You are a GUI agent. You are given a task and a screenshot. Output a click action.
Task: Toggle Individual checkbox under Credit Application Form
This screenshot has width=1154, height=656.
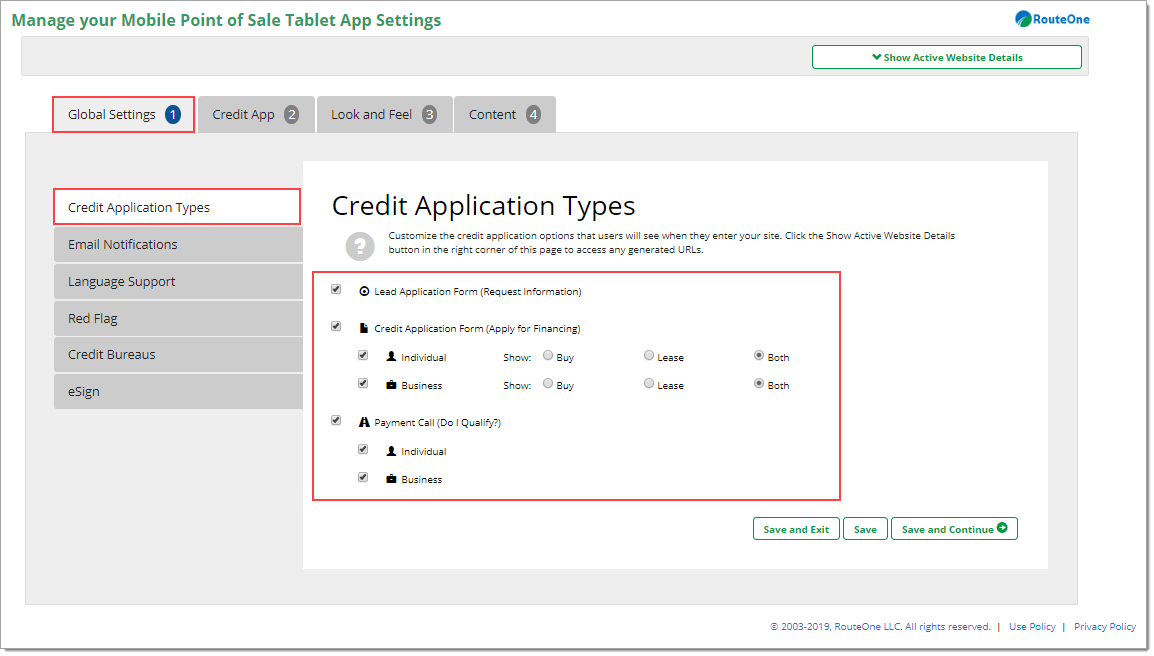(363, 355)
